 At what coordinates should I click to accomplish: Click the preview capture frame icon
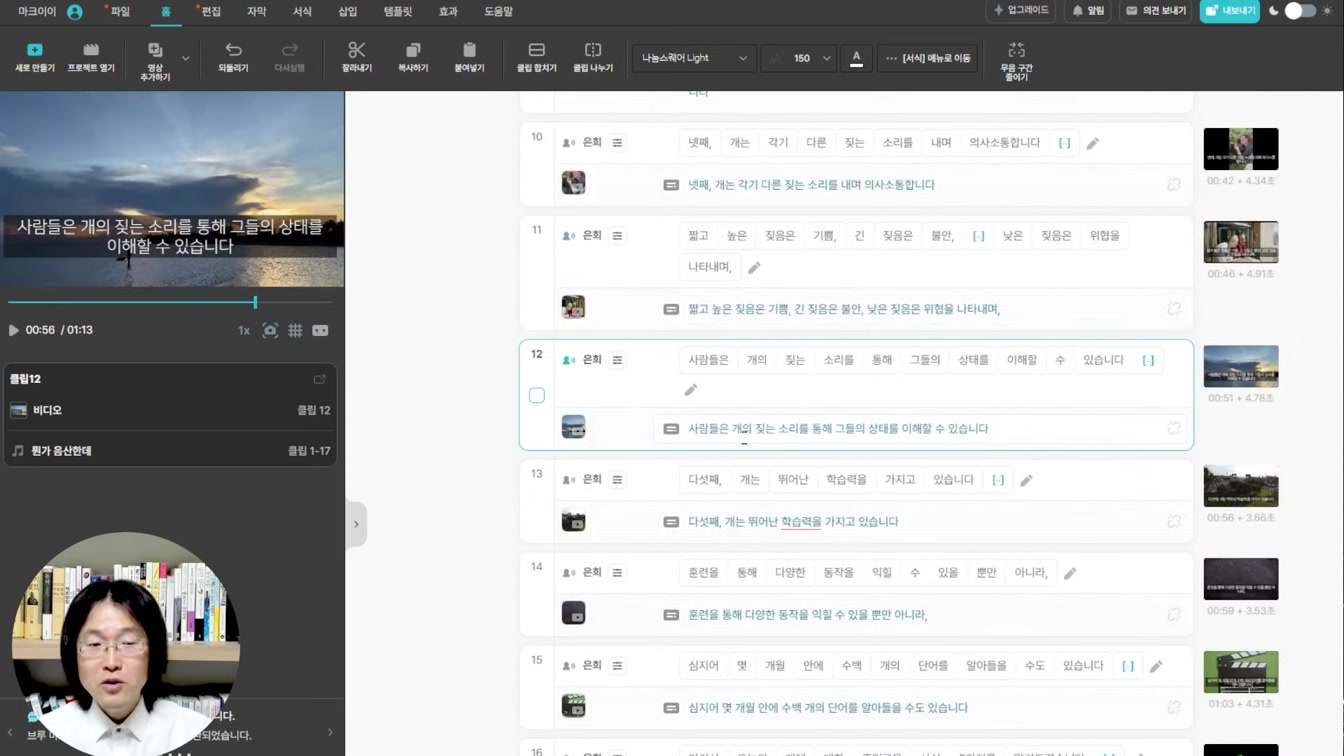click(270, 330)
